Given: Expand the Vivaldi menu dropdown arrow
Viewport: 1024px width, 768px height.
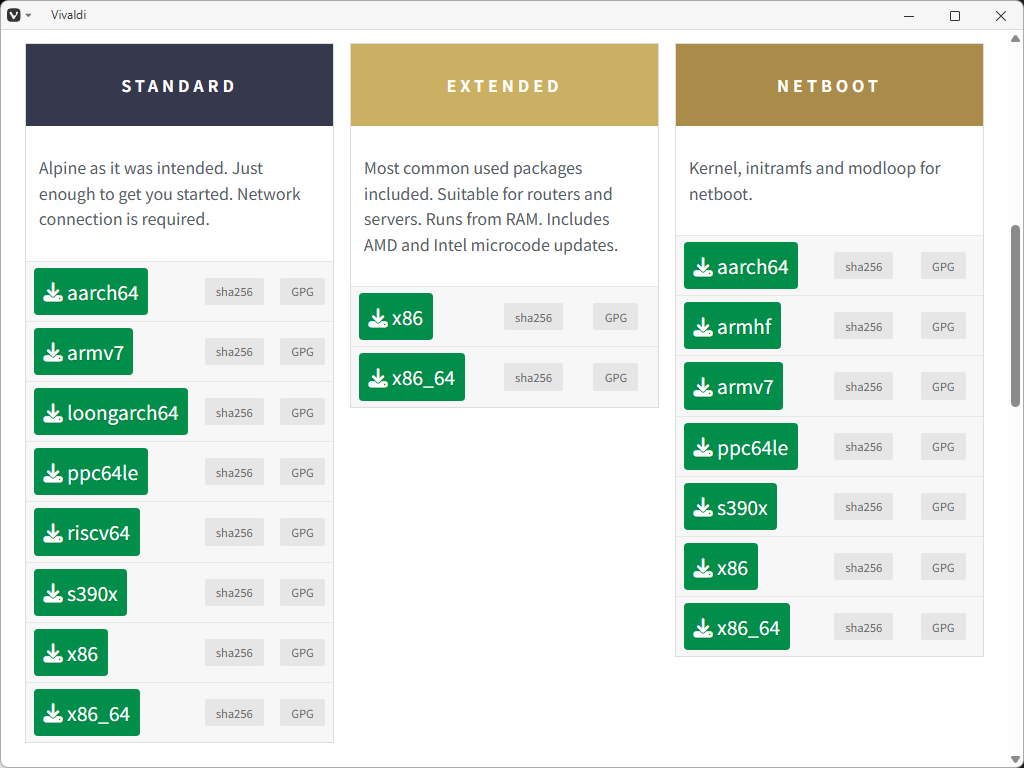Looking at the screenshot, I should click(28, 15).
